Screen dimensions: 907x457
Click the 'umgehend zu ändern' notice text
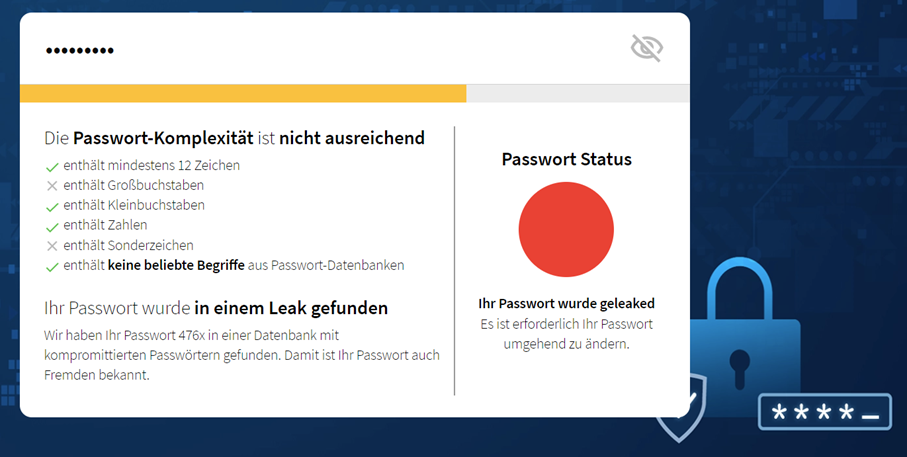tap(566, 343)
